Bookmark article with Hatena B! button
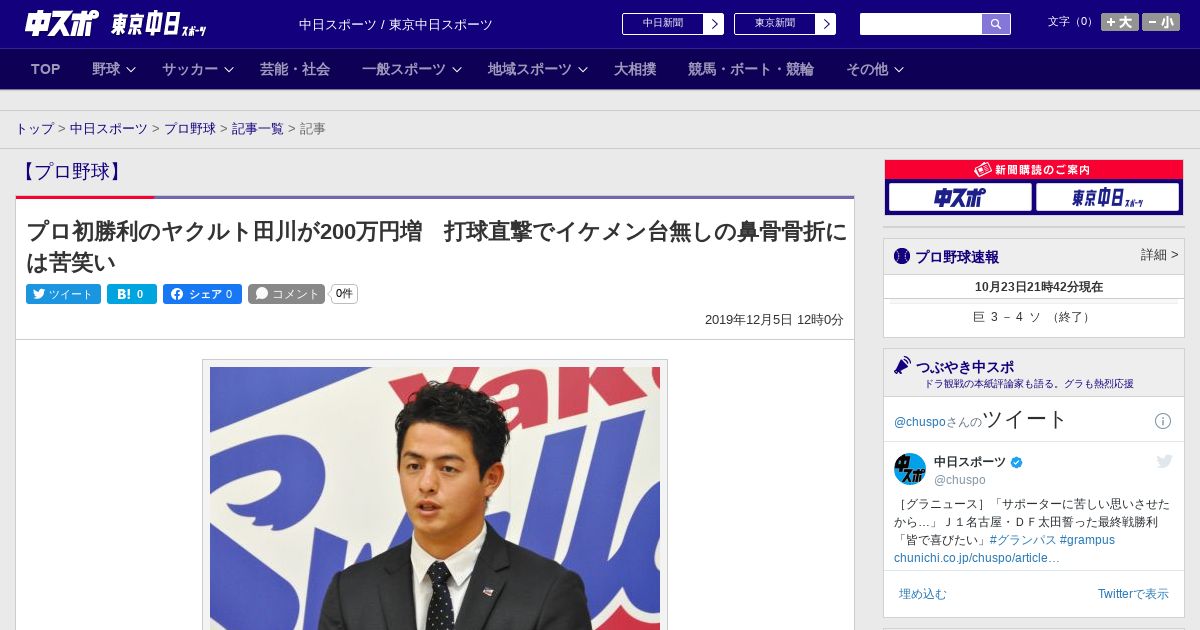Screen dimensions: 1200x630 point(132,294)
